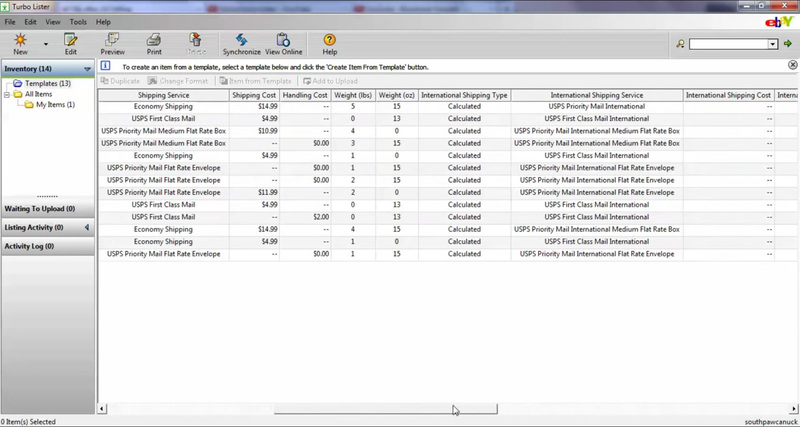Sort by International Shipping Cost column header
Screen dimensions: 800x427
point(729,95)
